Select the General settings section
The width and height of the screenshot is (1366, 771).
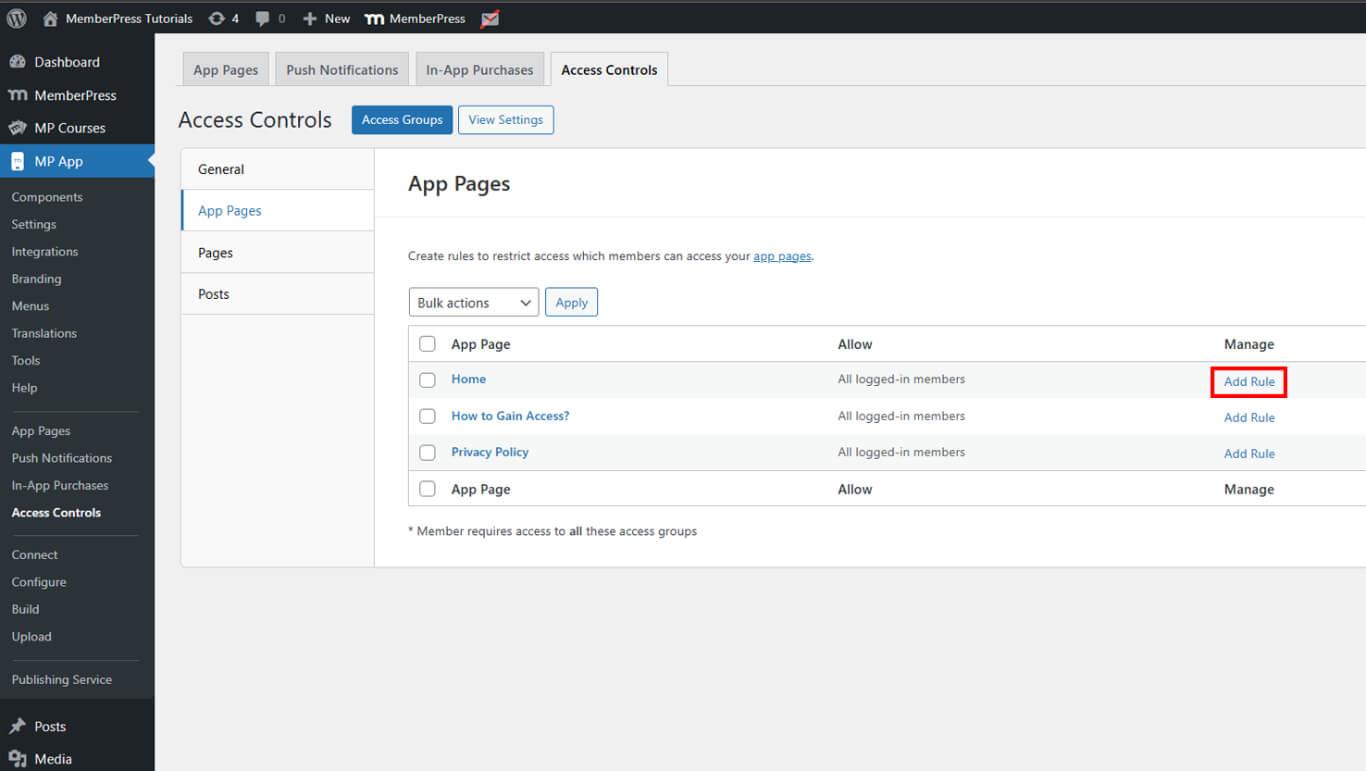coord(221,170)
